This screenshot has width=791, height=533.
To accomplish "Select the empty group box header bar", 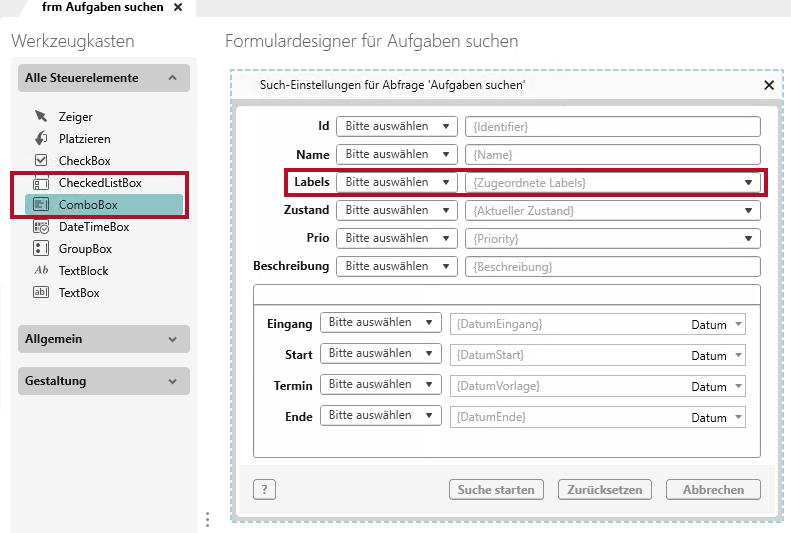I will [507, 294].
